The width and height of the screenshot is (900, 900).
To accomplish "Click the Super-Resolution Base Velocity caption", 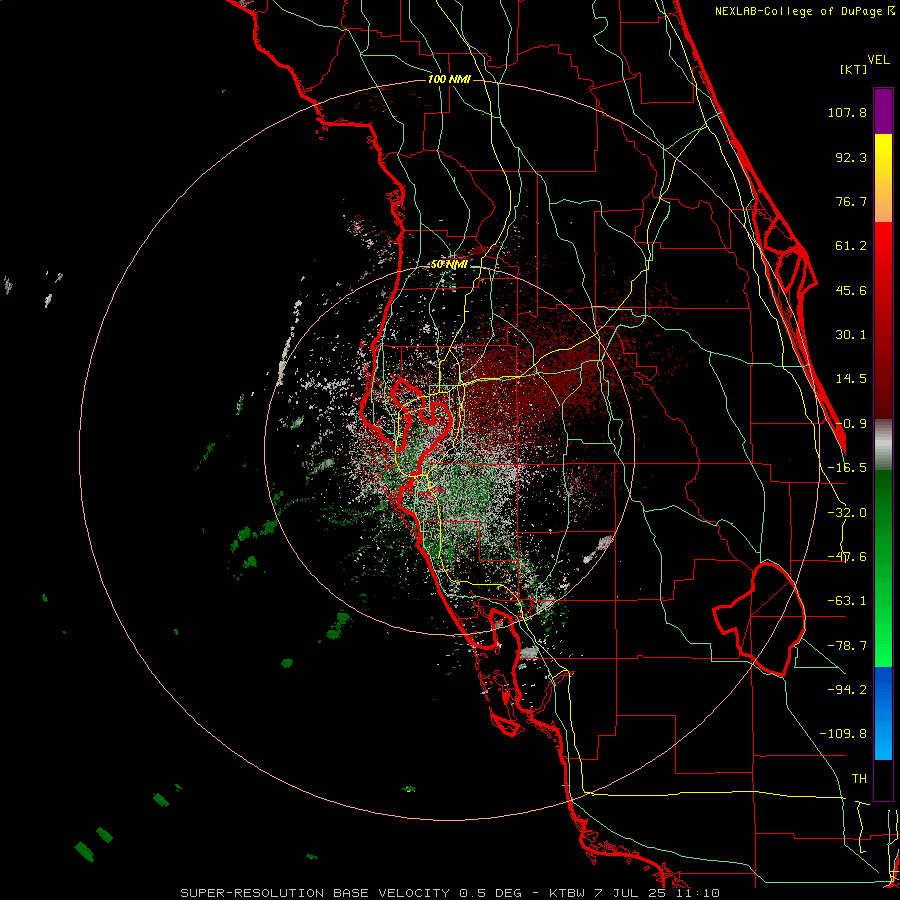I will [x=450, y=893].
